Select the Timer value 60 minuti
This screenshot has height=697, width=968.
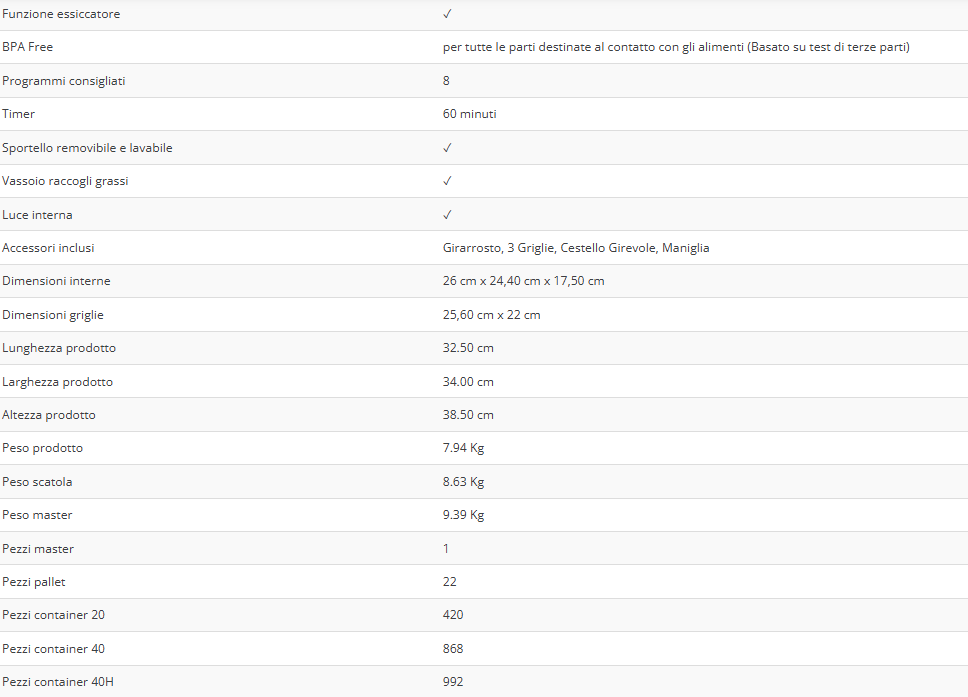[x=470, y=114]
